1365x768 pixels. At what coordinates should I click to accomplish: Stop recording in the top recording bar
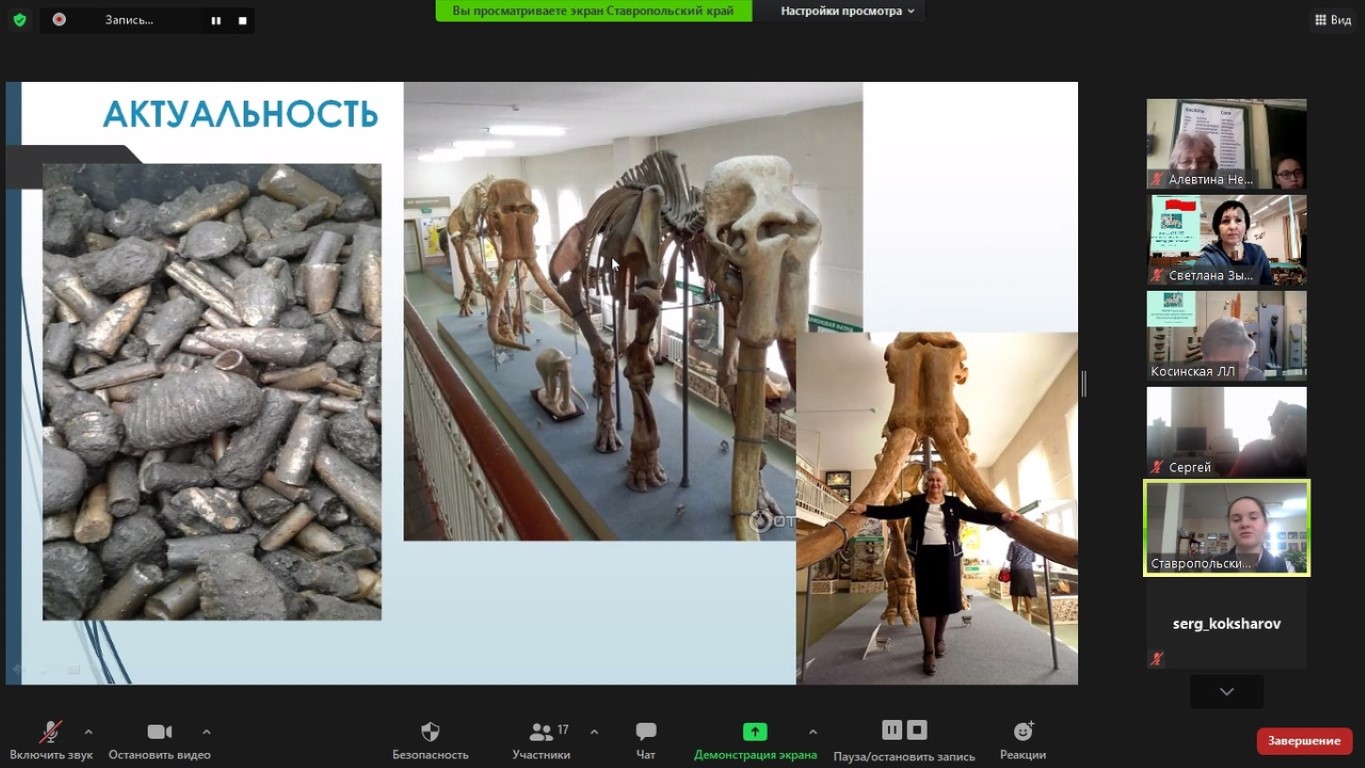242,20
